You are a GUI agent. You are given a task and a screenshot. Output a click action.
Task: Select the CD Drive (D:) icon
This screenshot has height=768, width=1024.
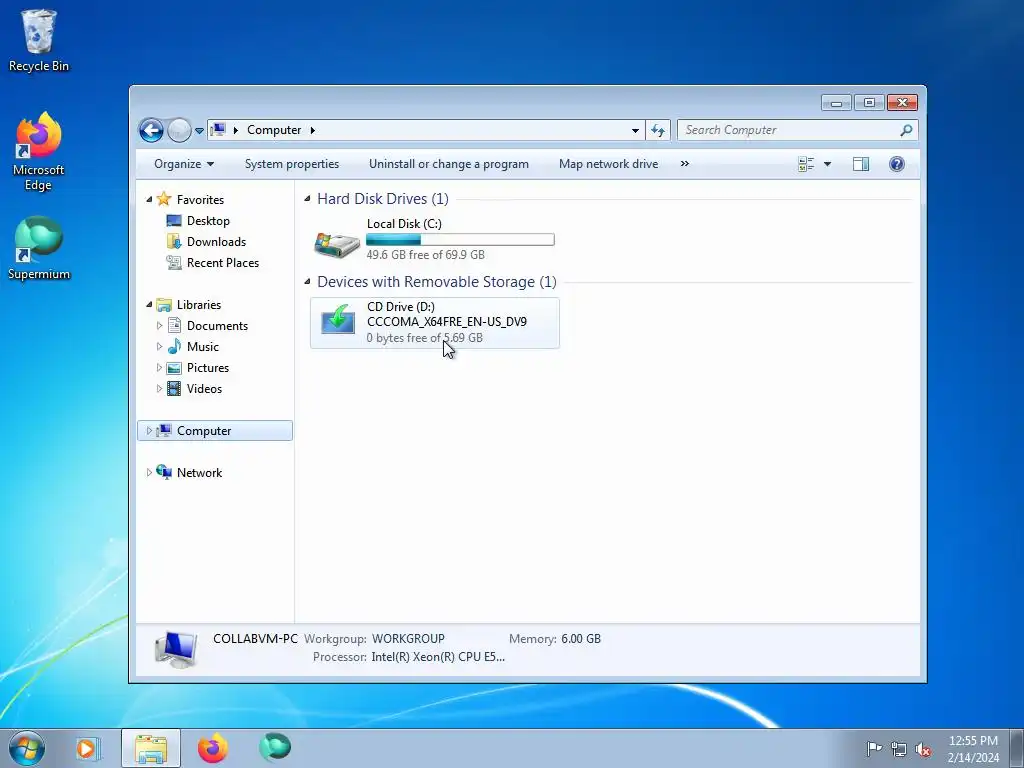pyautogui.click(x=338, y=319)
